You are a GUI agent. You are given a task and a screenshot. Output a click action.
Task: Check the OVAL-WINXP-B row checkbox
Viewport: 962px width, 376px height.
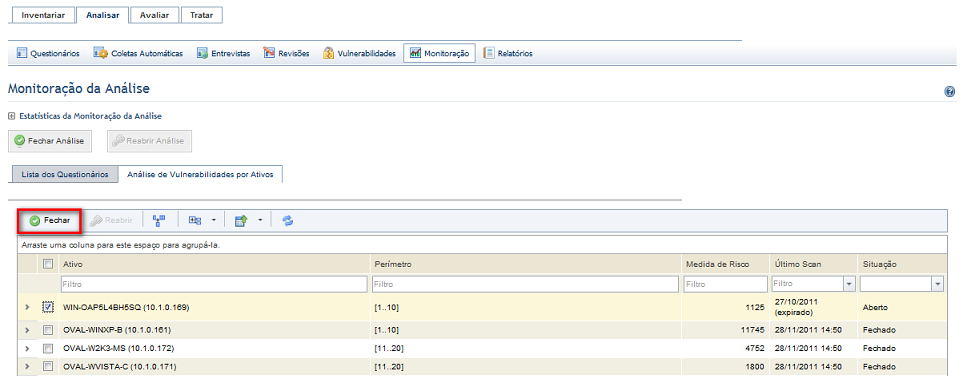pos(48,330)
